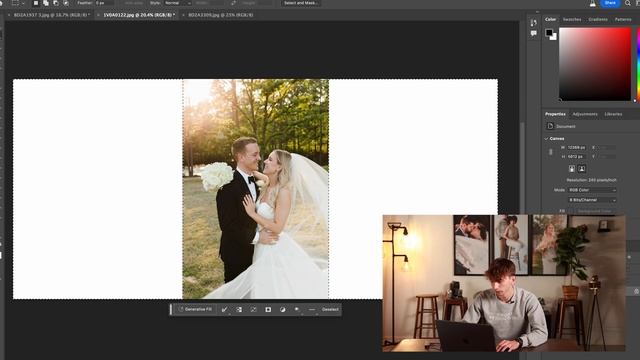Image resolution: width=640 pixels, height=360 pixels.
Task: Click the invert selection icon in task bar
Action: [x=239, y=310]
